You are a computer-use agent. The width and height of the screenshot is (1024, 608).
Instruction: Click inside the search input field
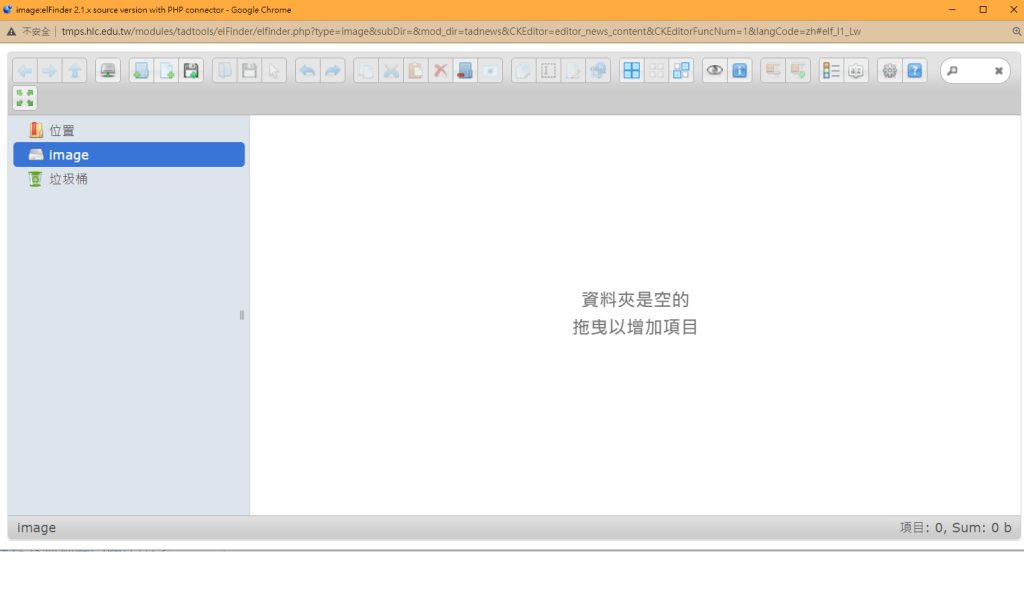point(975,71)
